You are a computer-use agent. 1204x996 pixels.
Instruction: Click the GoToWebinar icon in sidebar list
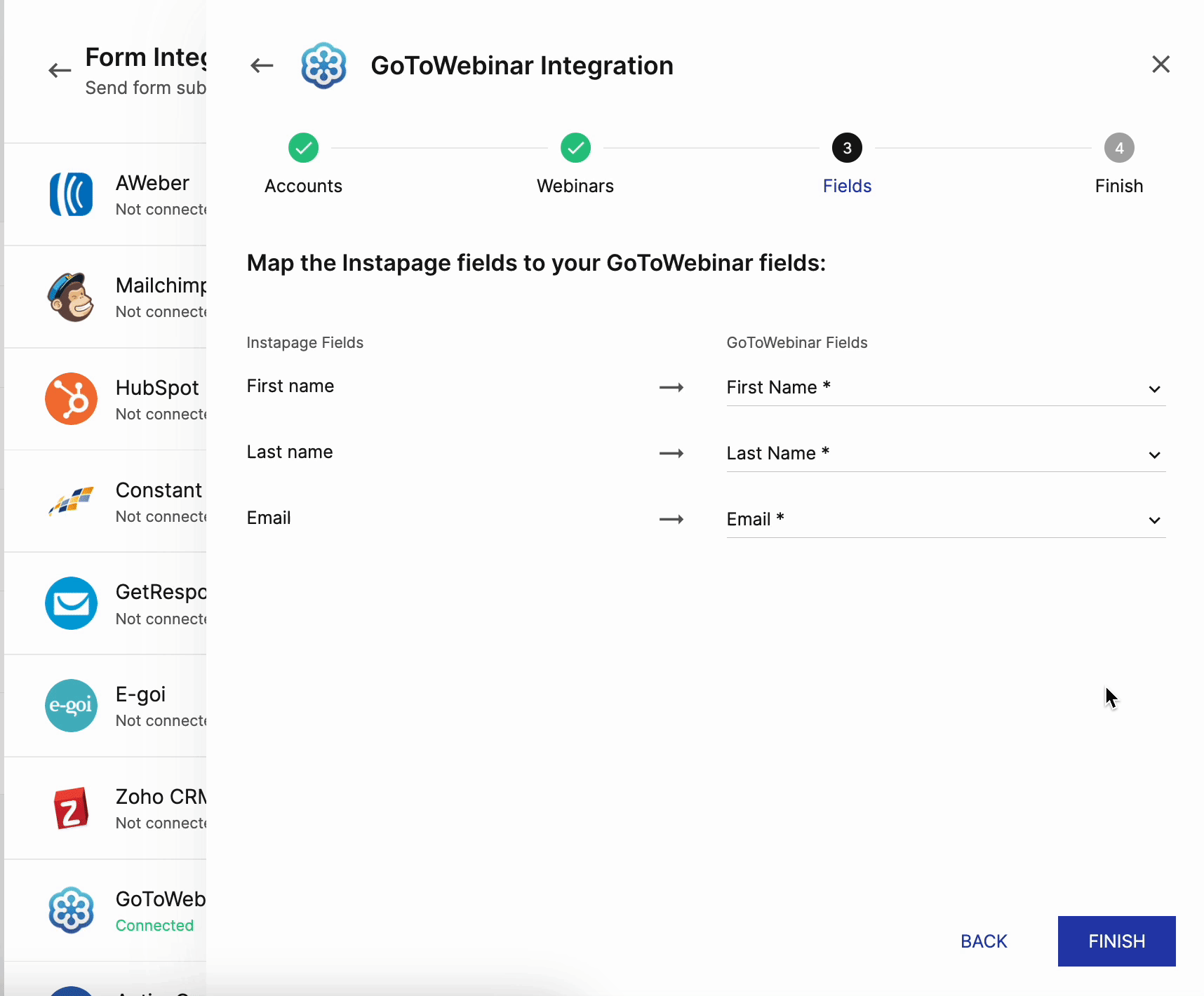pyautogui.click(x=71, y=910)
